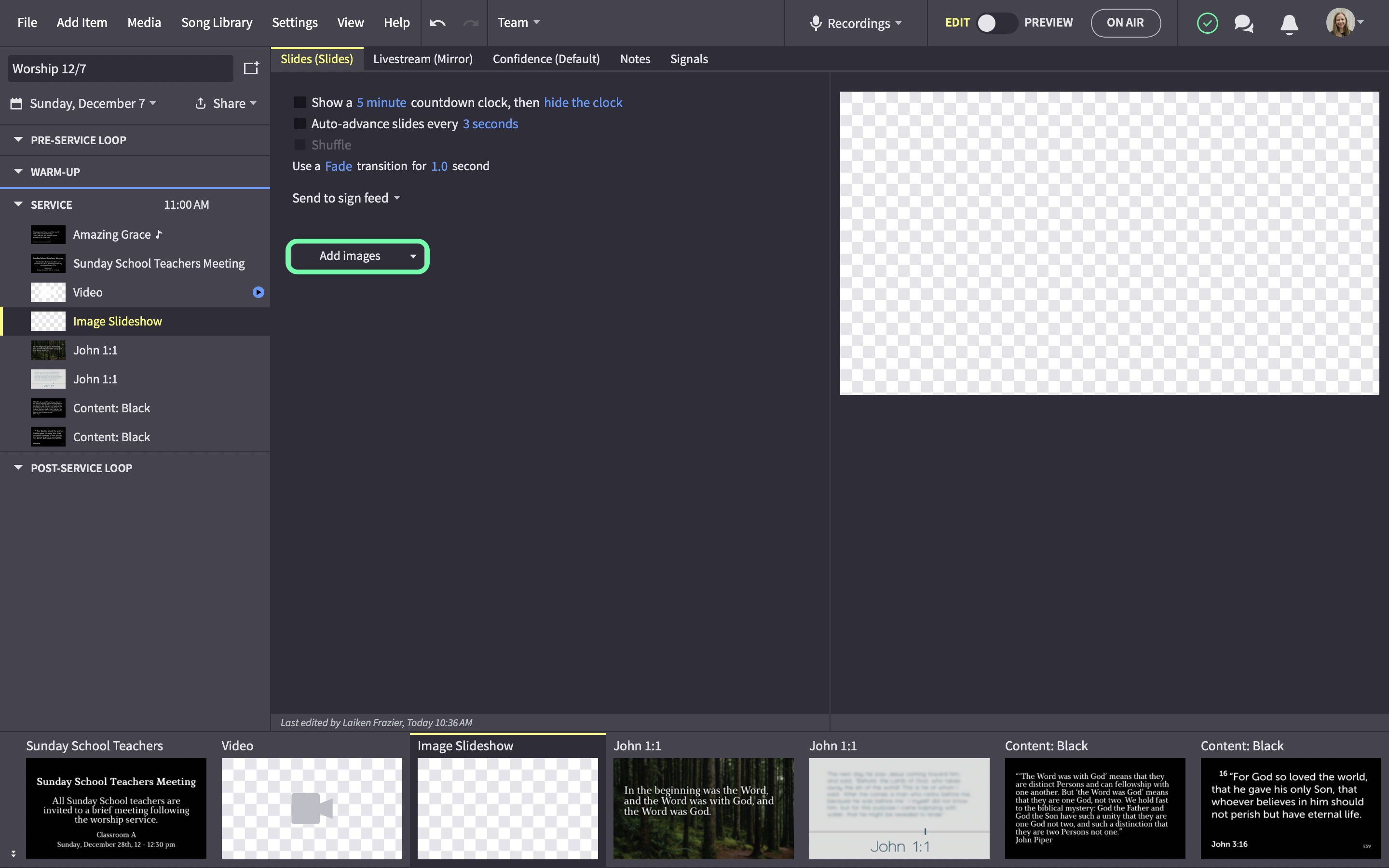This screenshot has height=868, width=1389.
Task: Open the Add Item menu
Action: coord(82,22)
